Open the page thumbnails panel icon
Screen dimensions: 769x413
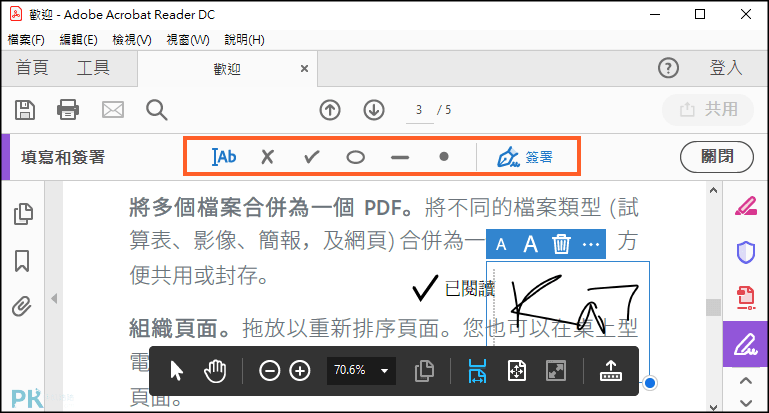click(23, 214)
